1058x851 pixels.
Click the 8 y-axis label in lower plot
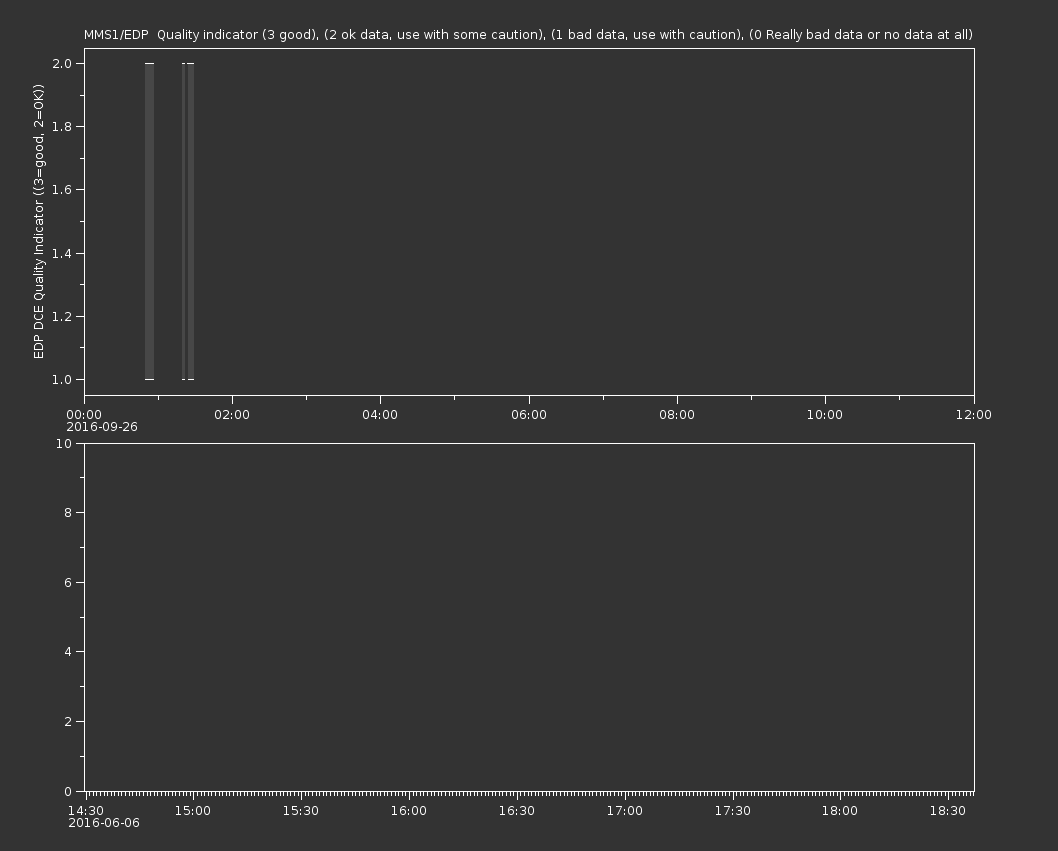pos(68,513)
